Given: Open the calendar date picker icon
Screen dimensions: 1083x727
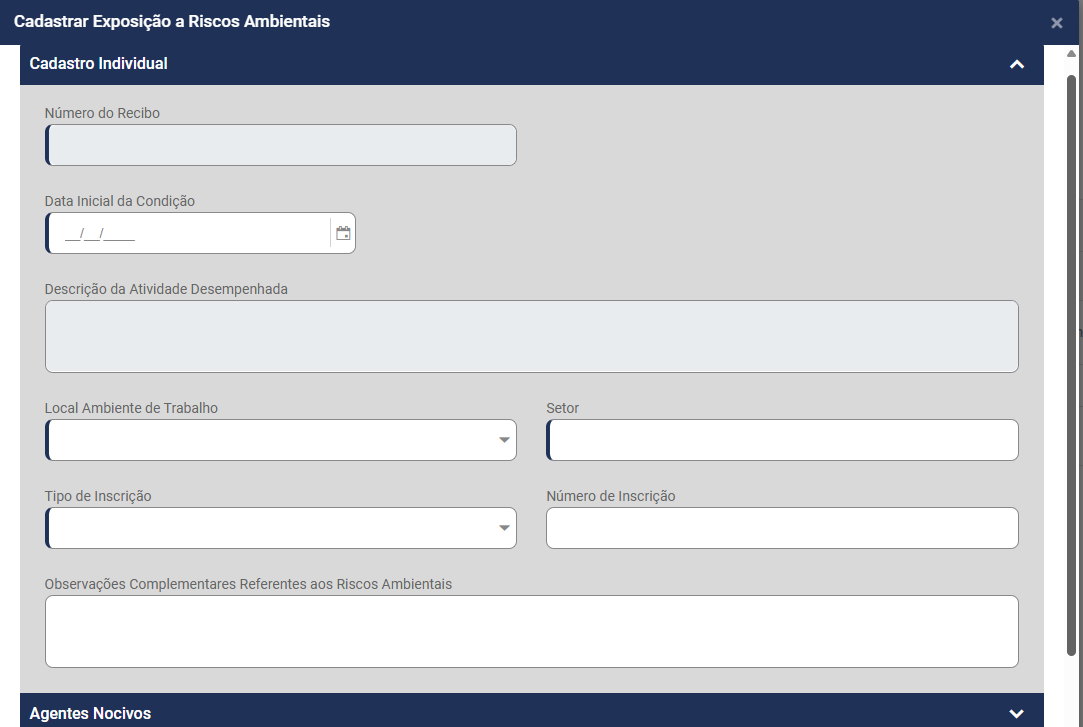Looking at the screenshot, I should click(x=343, y=233).
